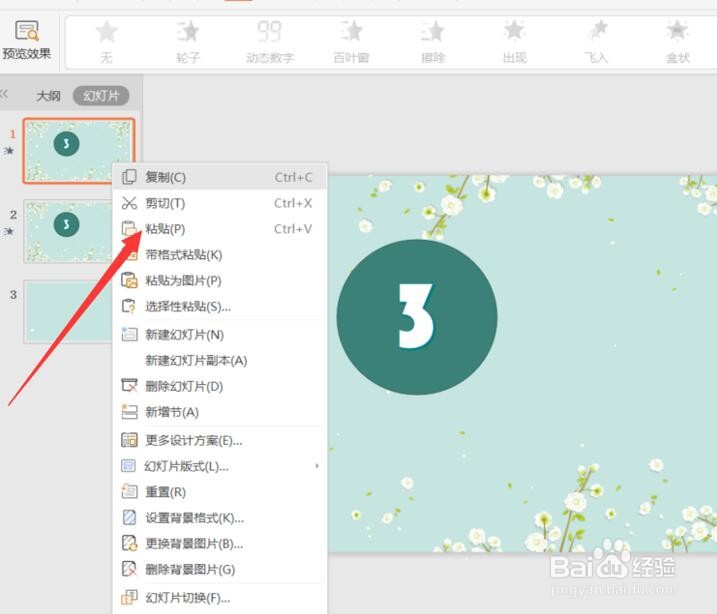Choose 重置(R) in the context menu
The width and height of the screenshot is (717, 614).
point(220,492)
